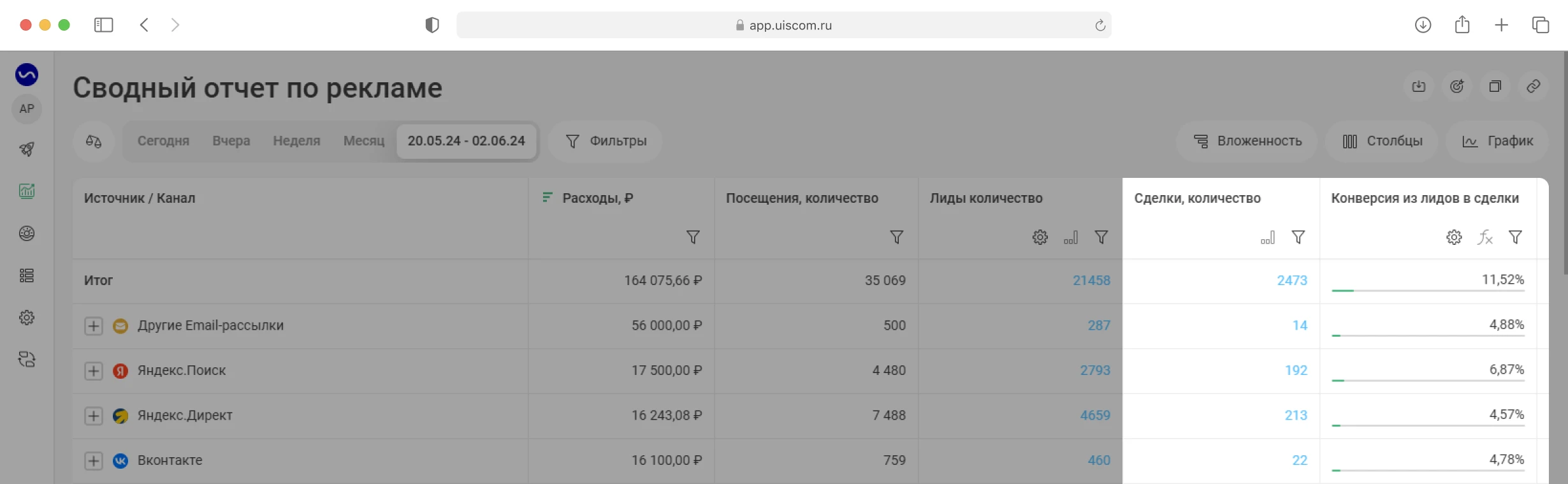Click the copy report icon
The width and height of the screenshot is (1568, 484).
click(1495, 87)
